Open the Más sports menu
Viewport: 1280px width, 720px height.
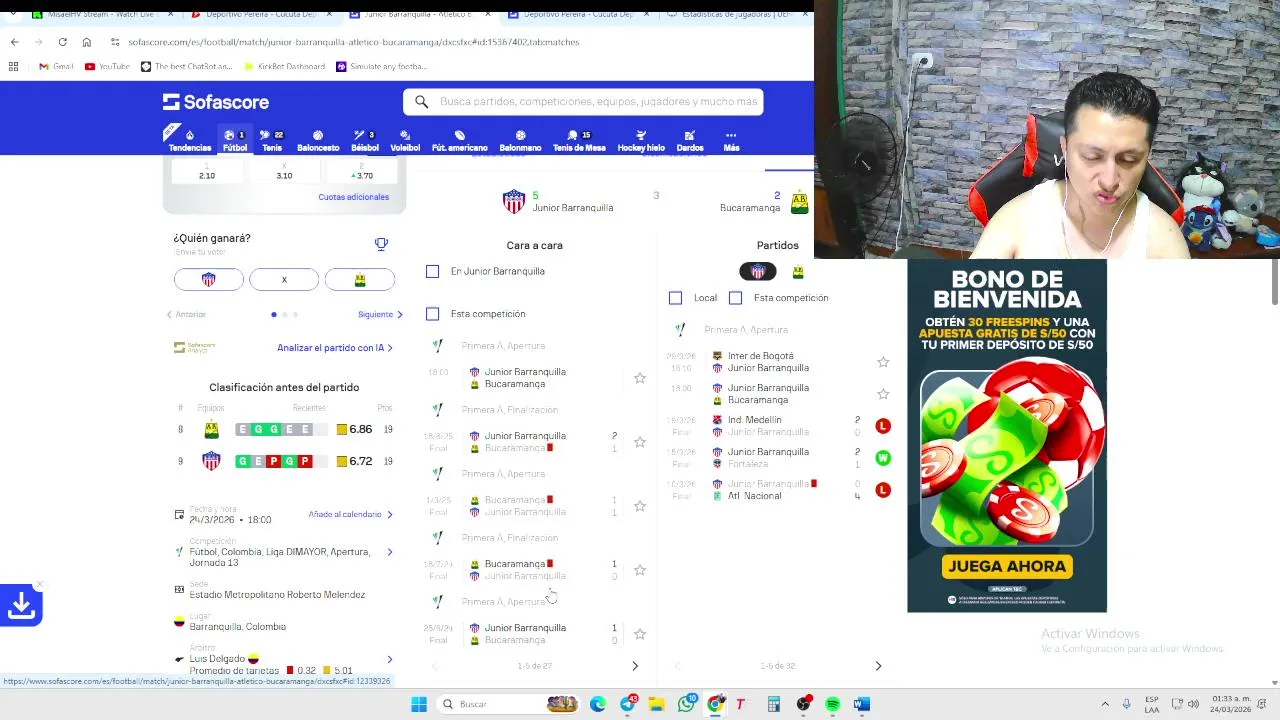[x=731, y=140]
